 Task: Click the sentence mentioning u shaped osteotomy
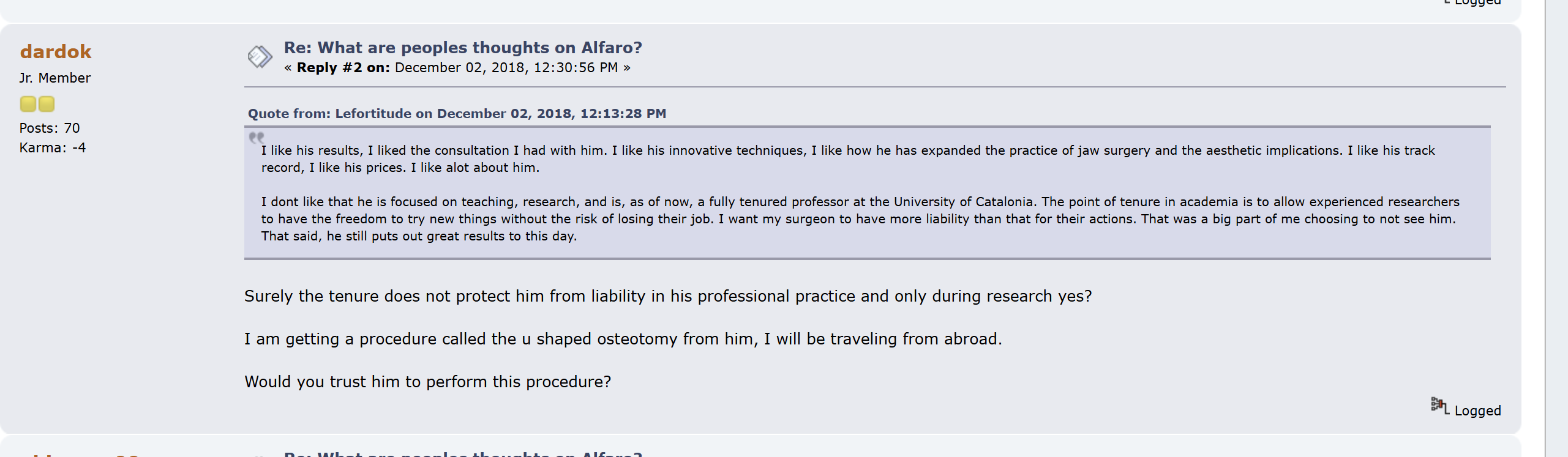point(623,340)
